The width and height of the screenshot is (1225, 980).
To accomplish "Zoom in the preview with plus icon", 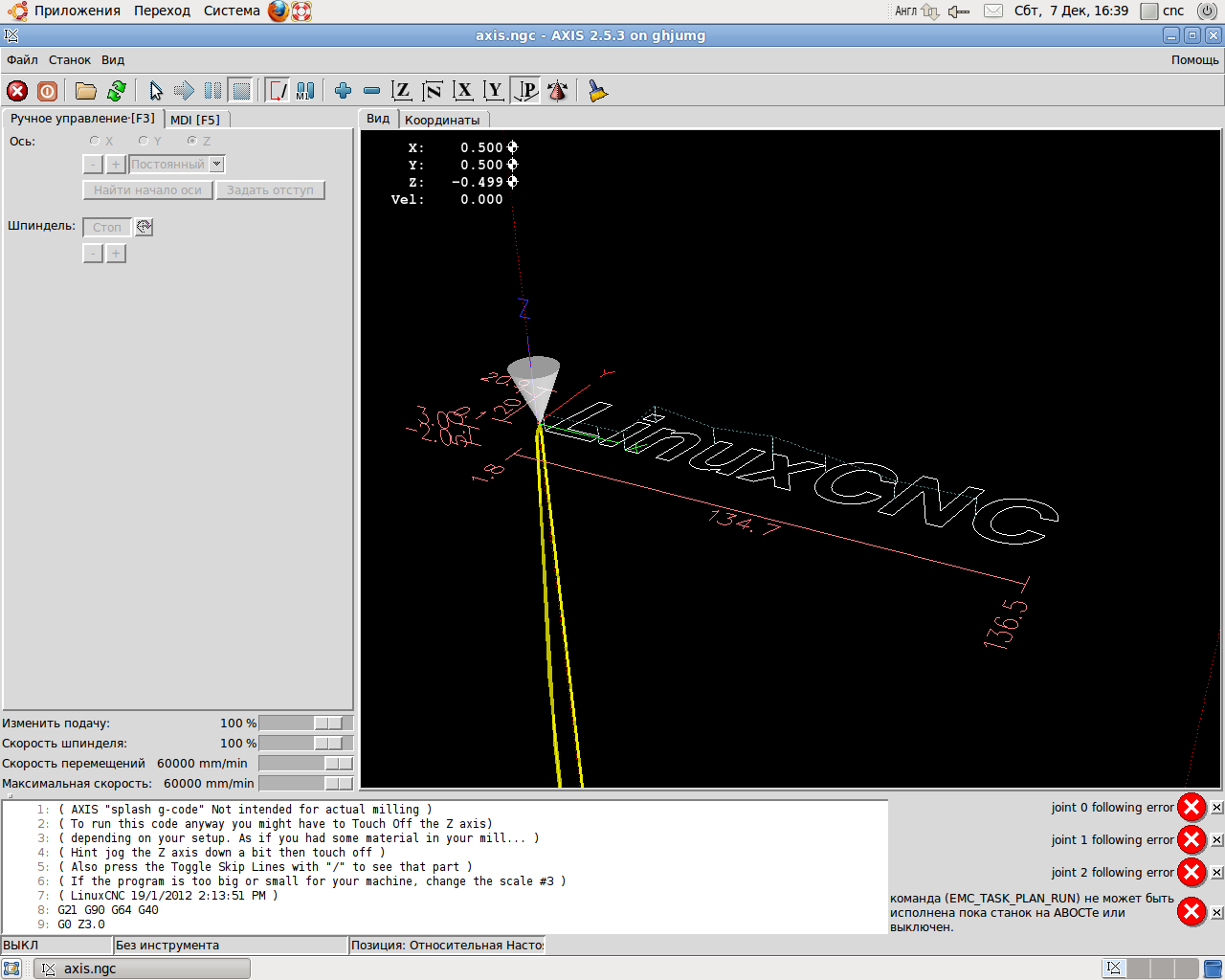I will pos(343,91).
